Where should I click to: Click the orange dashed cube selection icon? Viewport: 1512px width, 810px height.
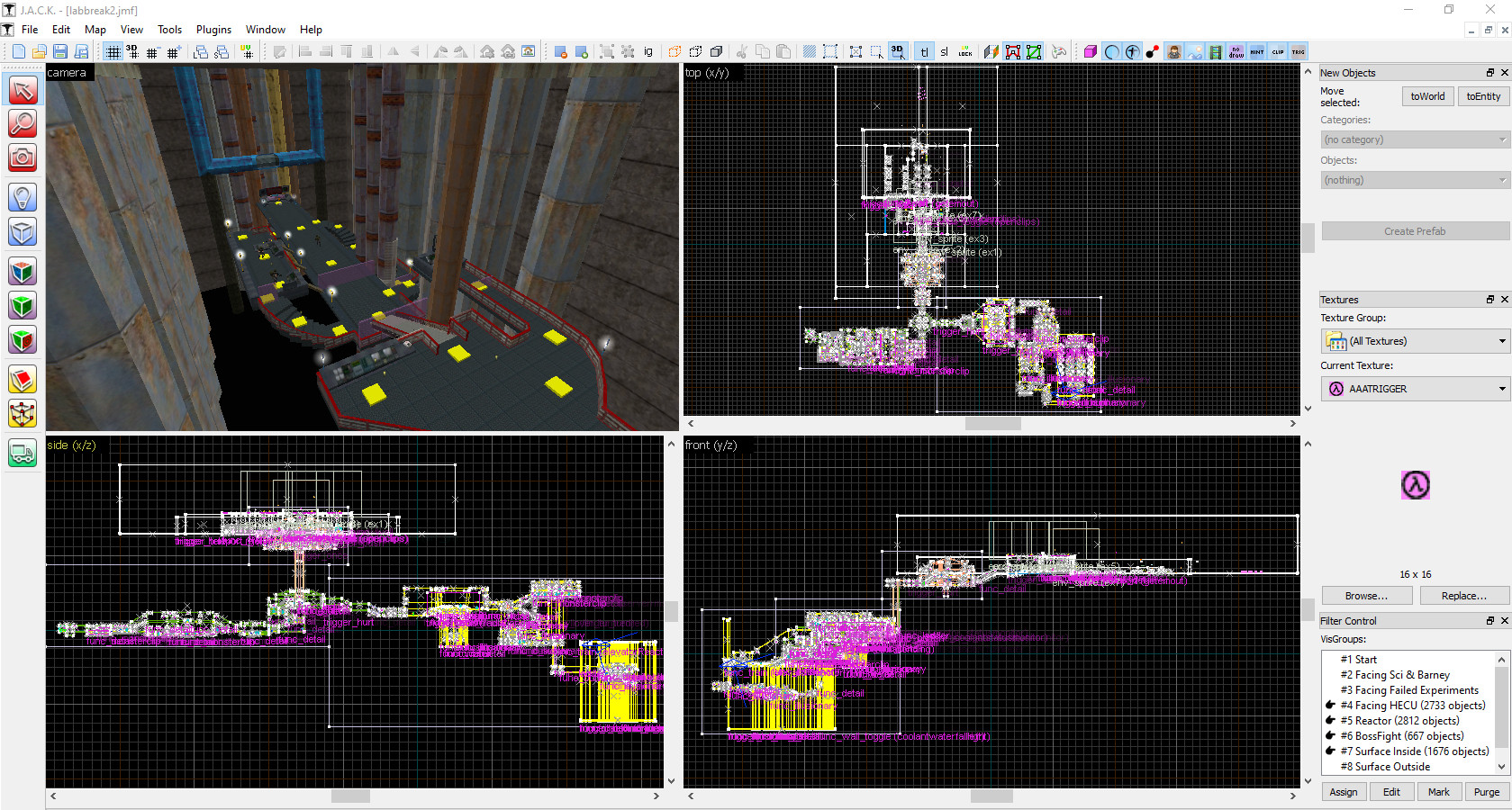[x=675, y=51]
